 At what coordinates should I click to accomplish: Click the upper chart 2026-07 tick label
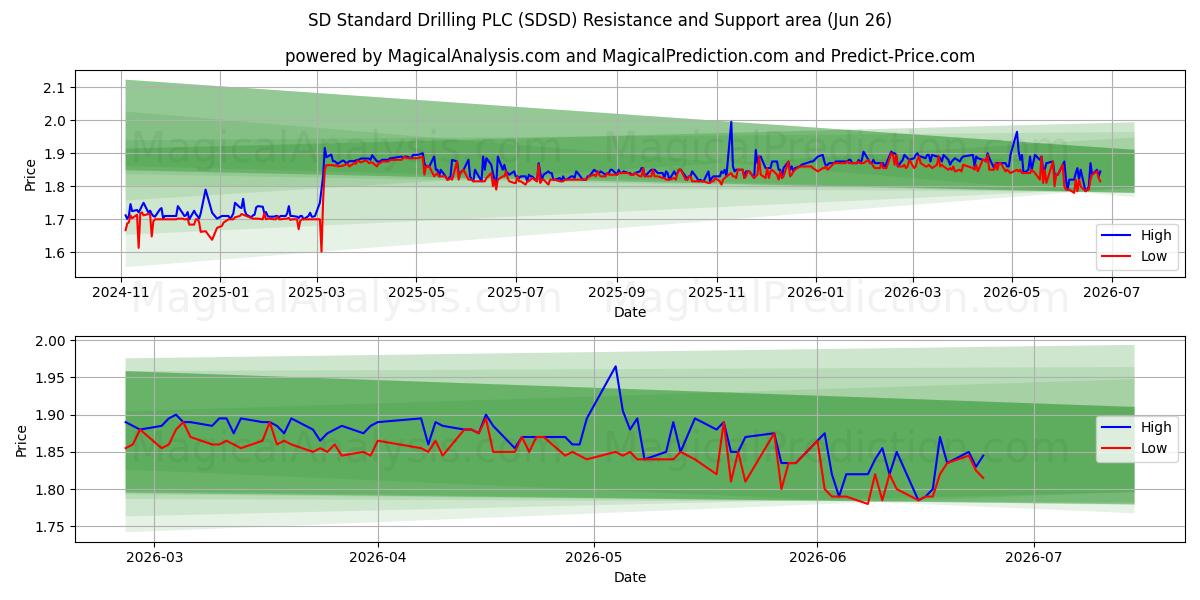(x=1111, y=291)
